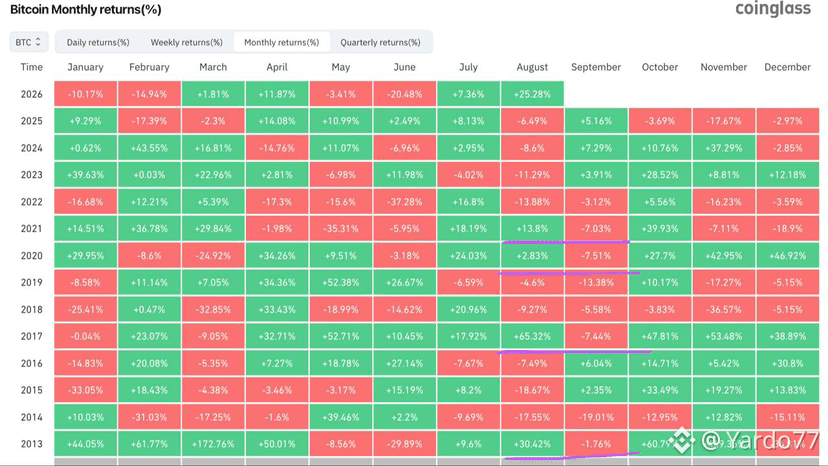Select the +172.76% March 2013 cell

[x=213, y=444]
